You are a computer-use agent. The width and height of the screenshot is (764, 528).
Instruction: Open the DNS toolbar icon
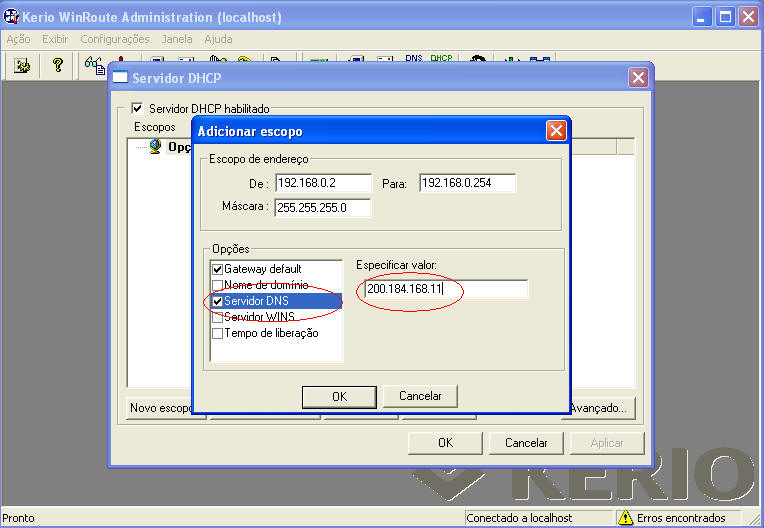click(414, 60)
